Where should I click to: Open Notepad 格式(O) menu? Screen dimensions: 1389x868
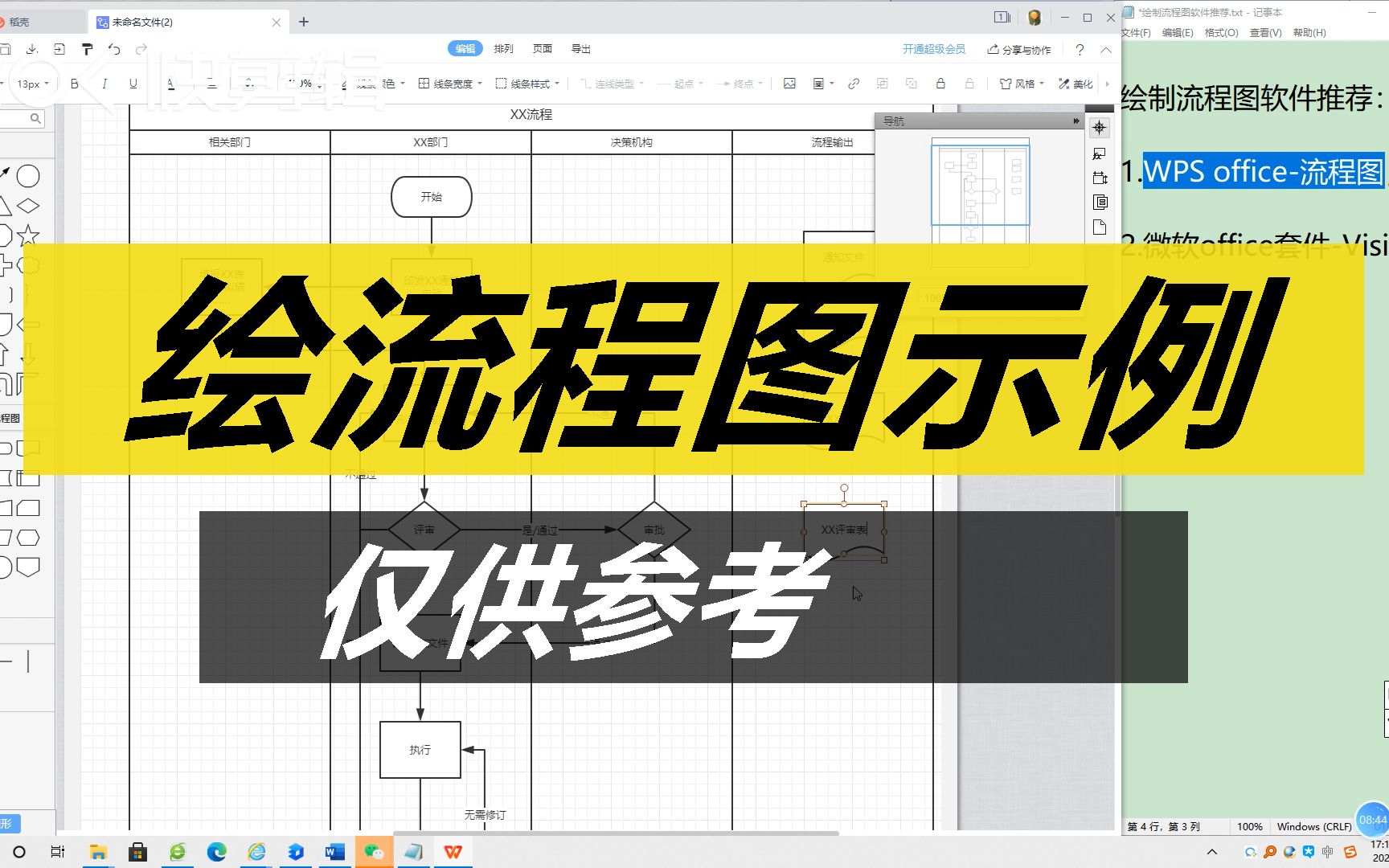pos(1221,33)
